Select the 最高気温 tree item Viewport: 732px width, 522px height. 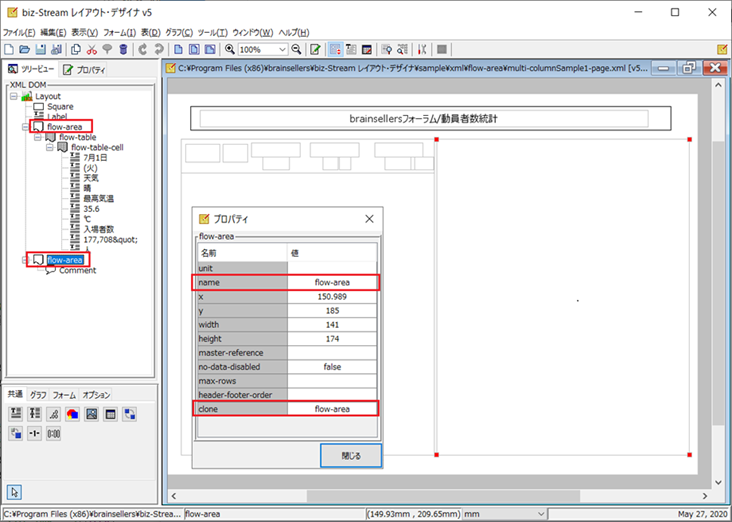pos(99,198)
